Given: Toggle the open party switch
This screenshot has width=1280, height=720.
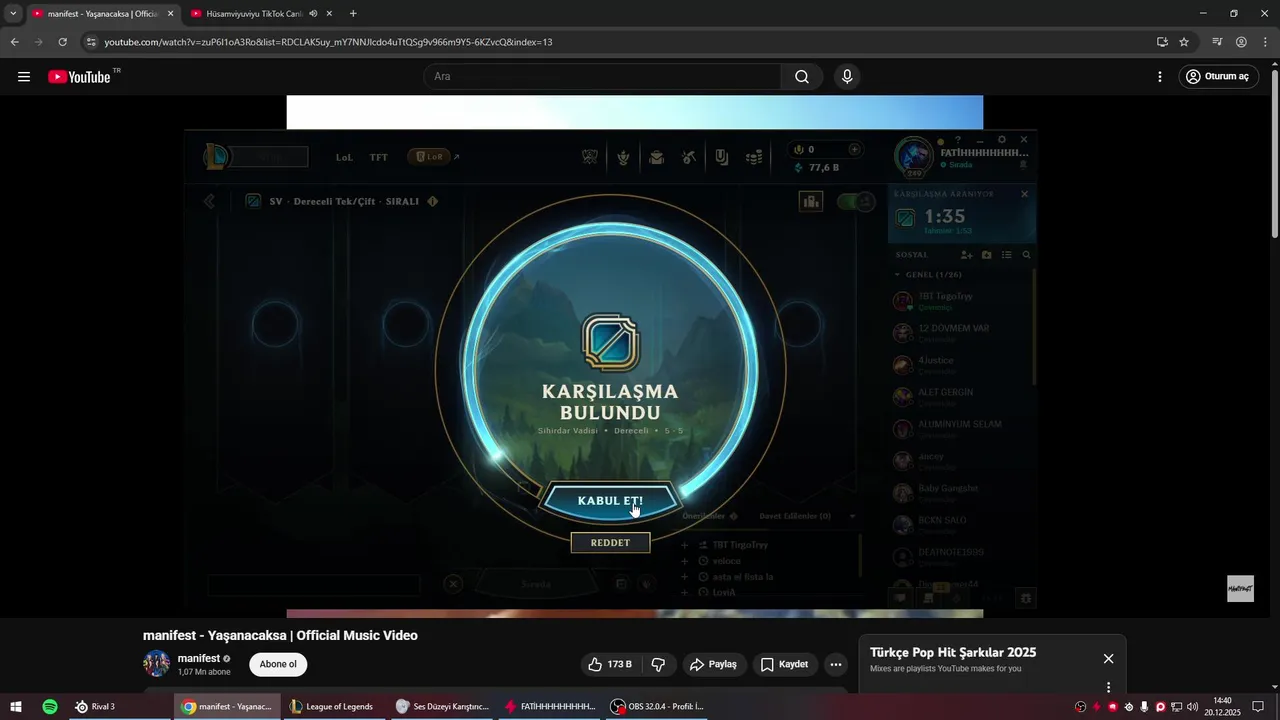Looking at the screenshot, I should pyautogui.click(x=855, y=201).
